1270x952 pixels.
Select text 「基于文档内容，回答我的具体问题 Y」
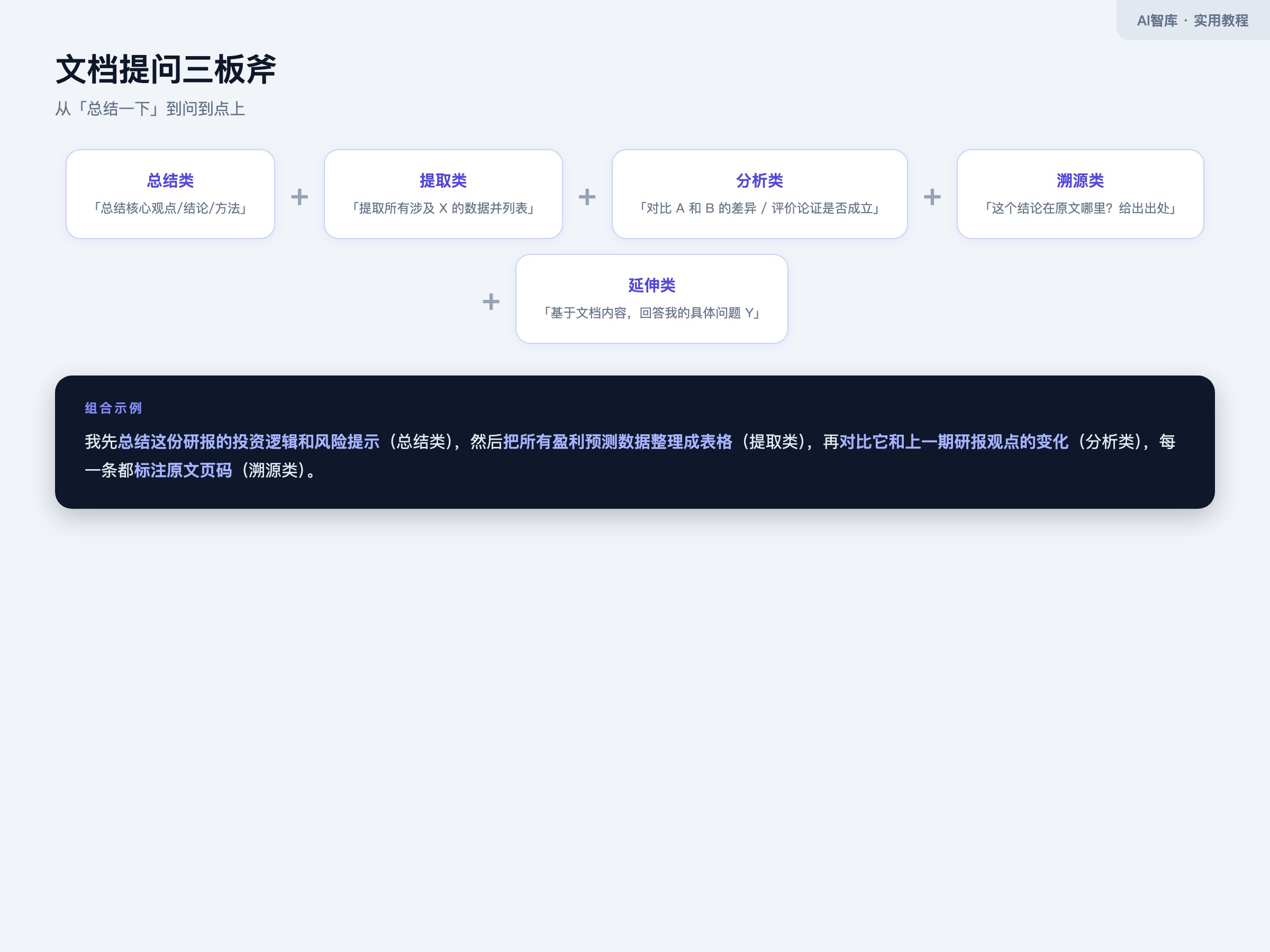pos(651,313)
